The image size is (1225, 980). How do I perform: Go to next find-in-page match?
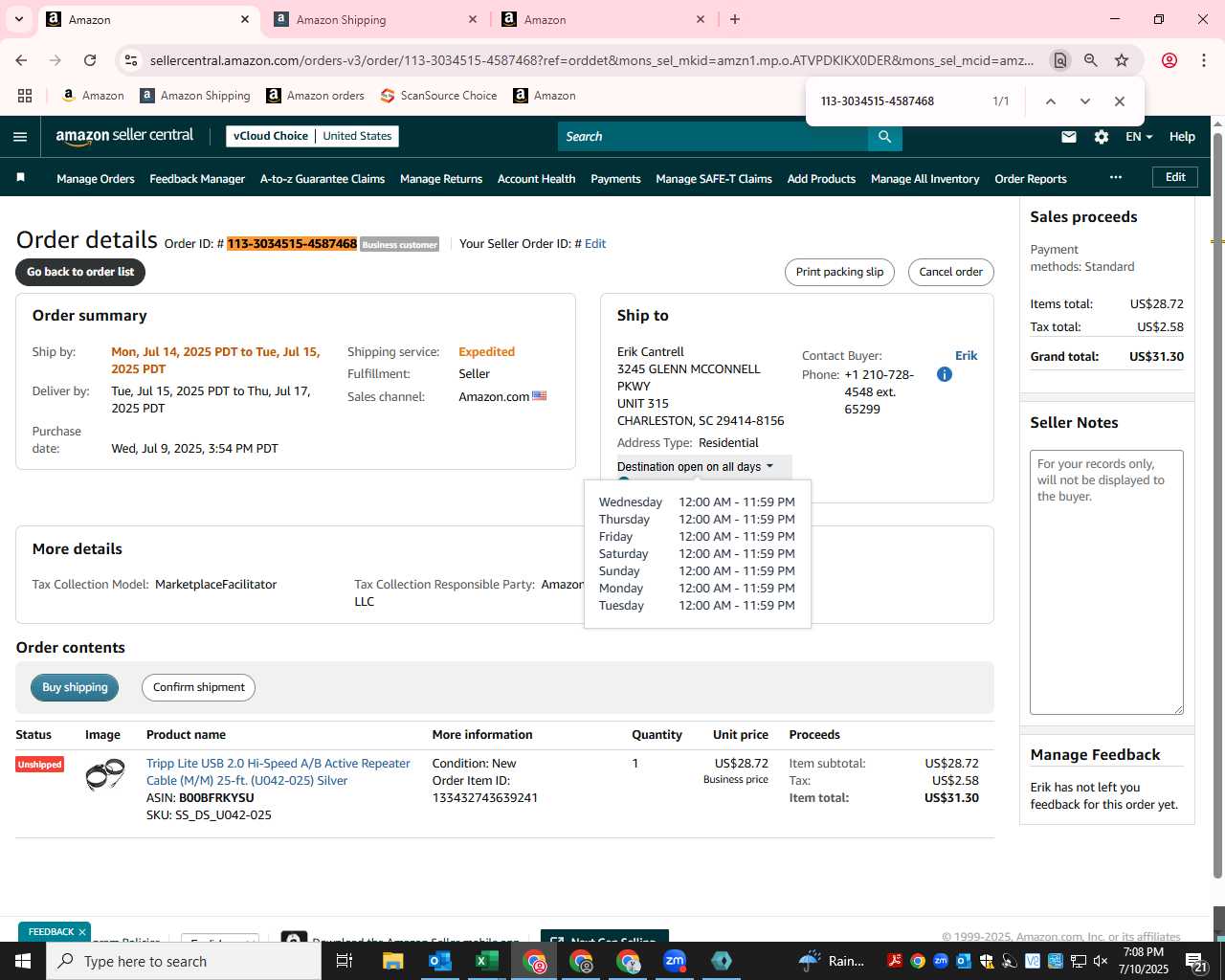point(1085,101)
